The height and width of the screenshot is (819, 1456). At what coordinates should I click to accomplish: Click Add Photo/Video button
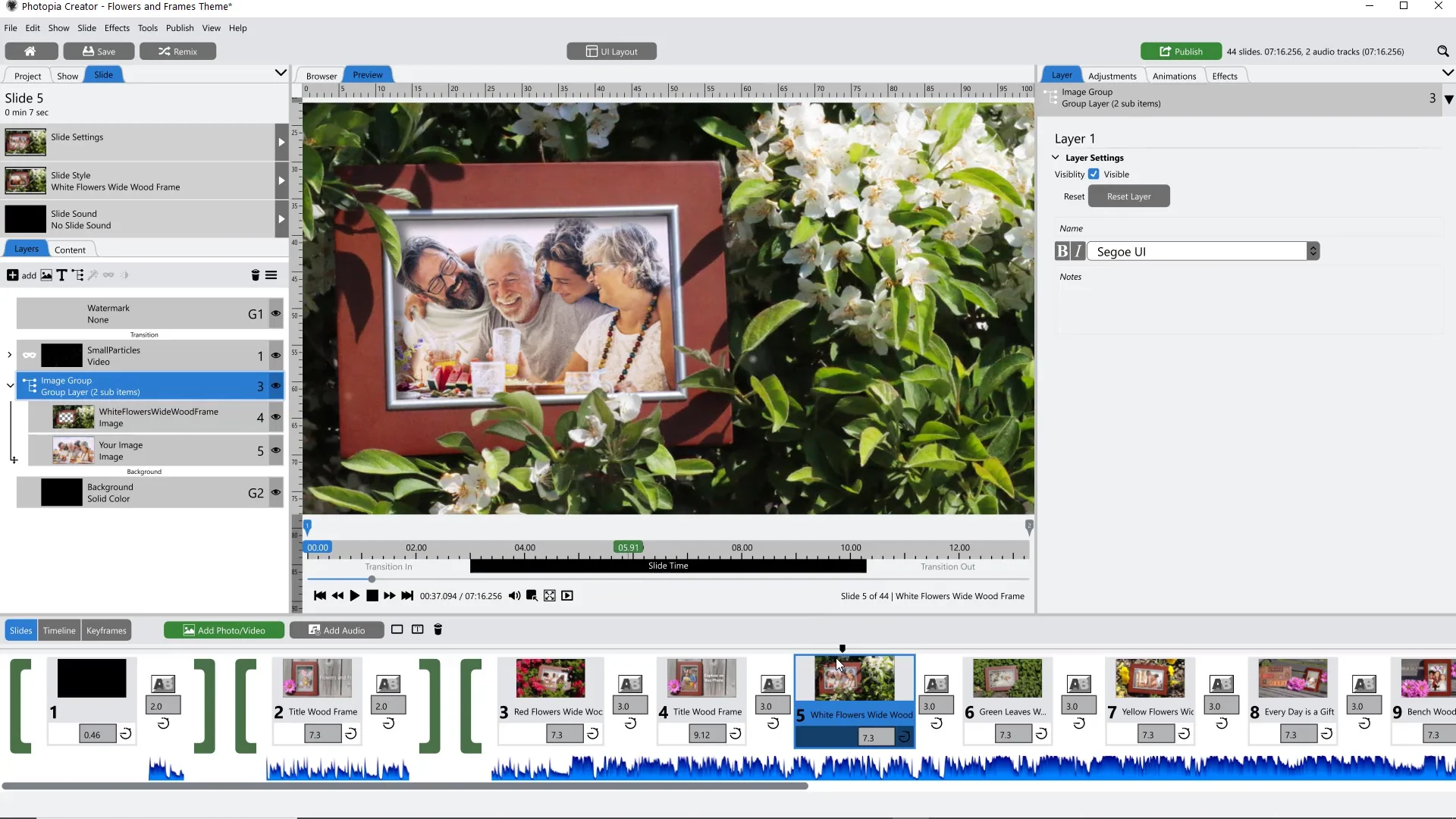coord(224,630)
